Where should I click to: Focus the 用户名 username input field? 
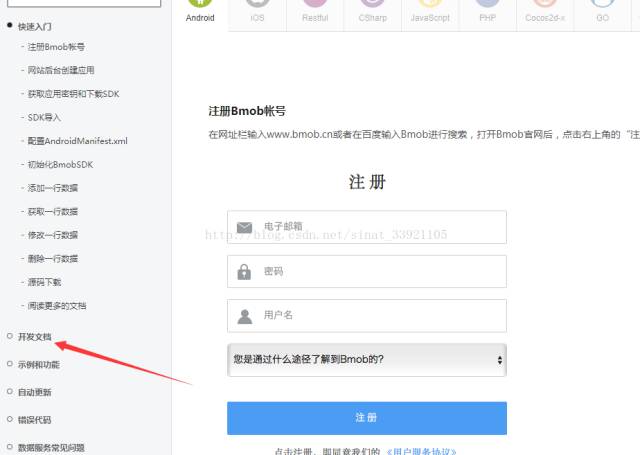(367, 315)
